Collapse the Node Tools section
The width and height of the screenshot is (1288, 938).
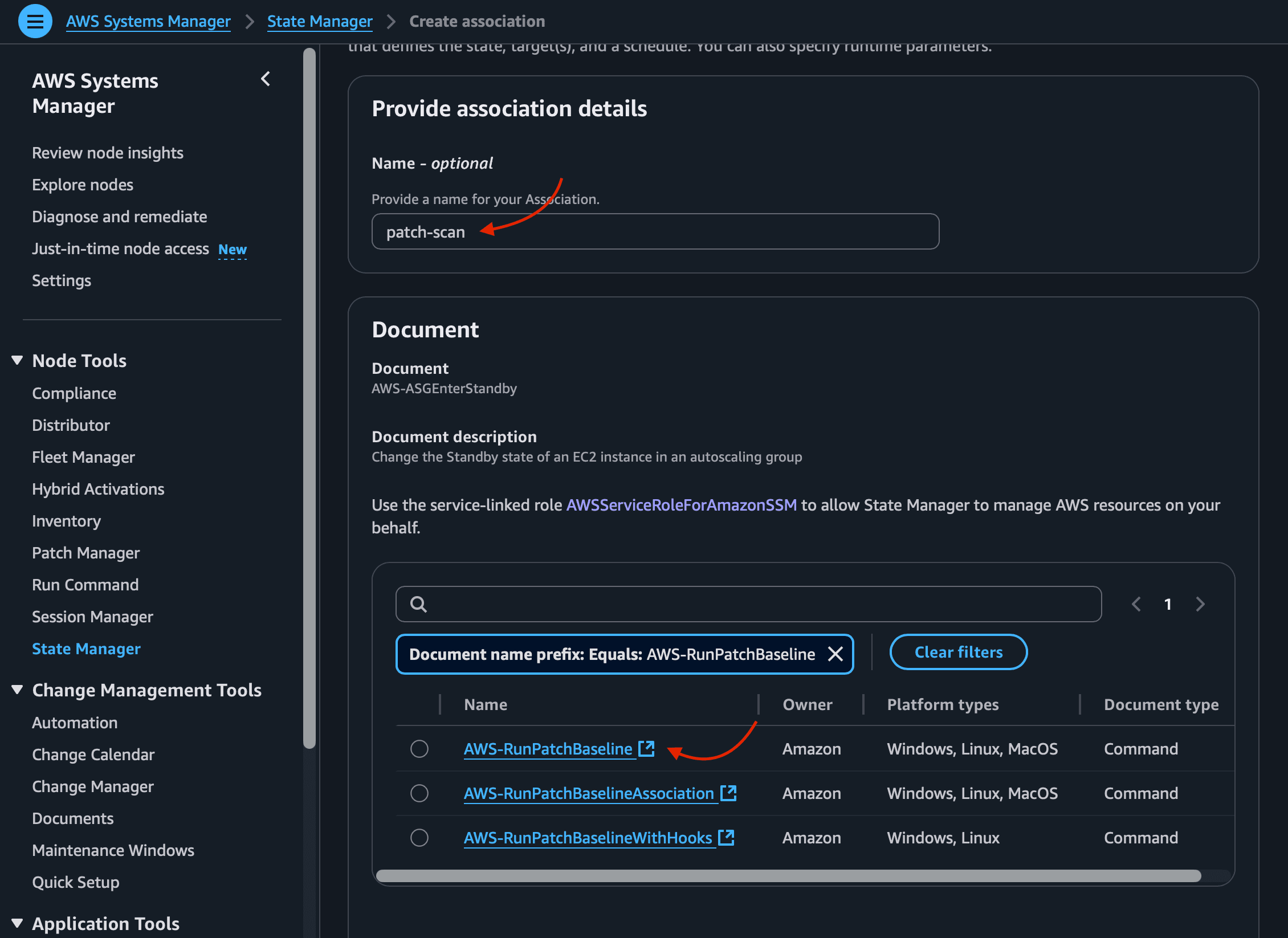pos(17,360)
